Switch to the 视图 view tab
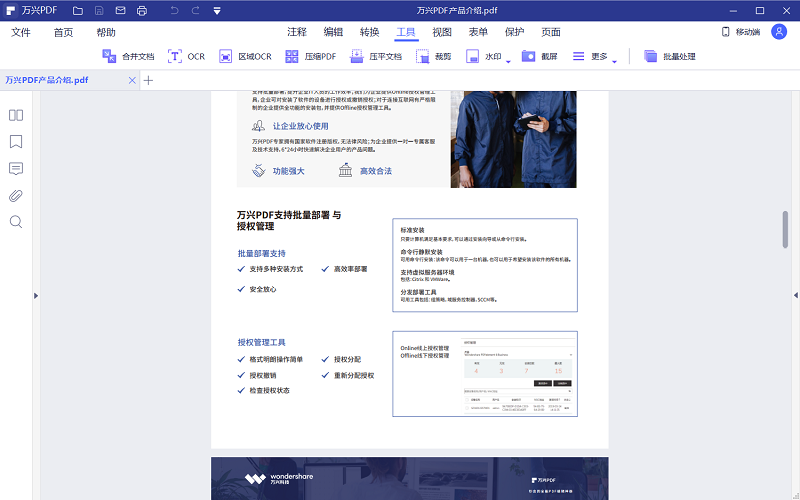 [x=442, y=32]
